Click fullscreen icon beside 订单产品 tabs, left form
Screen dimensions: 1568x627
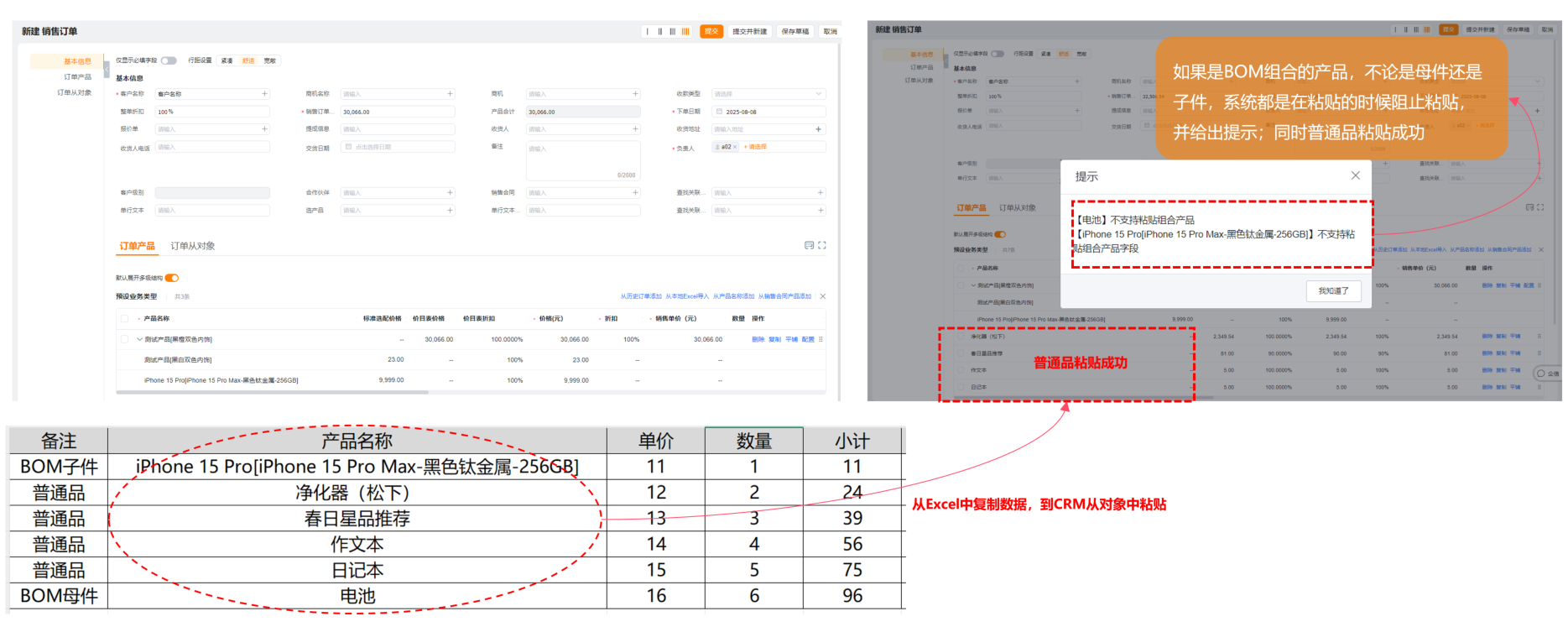(822, 246)
